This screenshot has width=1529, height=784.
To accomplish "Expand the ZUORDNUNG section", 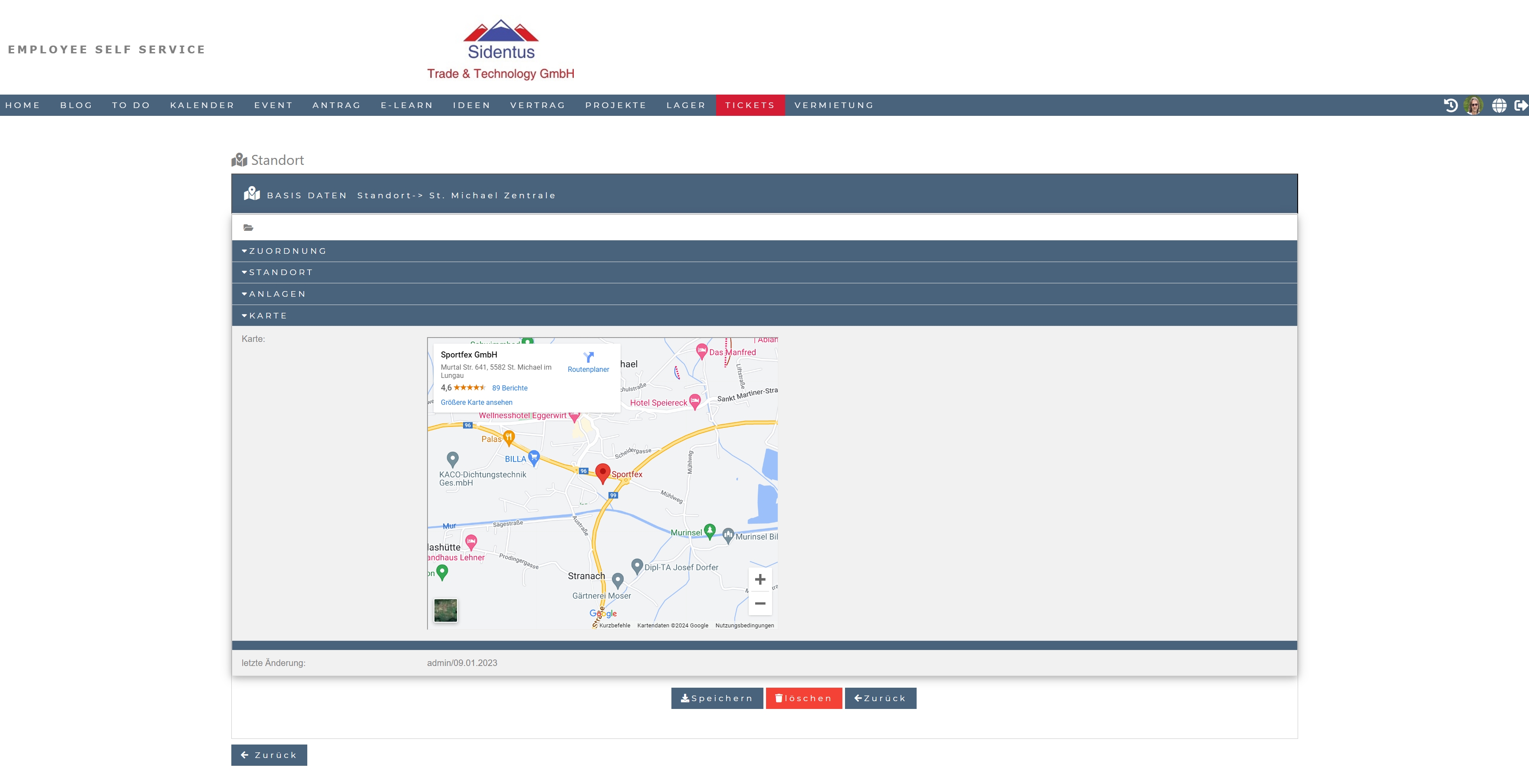I will [x=287, y=251].
